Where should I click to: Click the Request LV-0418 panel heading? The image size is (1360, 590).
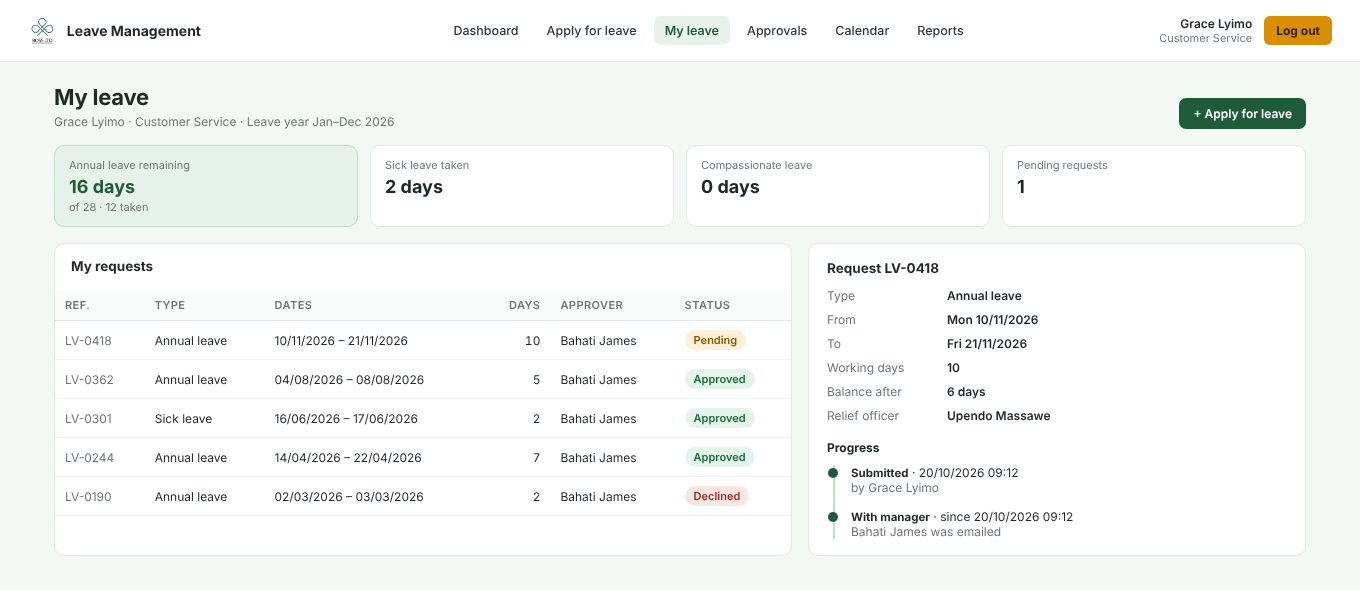(883, 268)
